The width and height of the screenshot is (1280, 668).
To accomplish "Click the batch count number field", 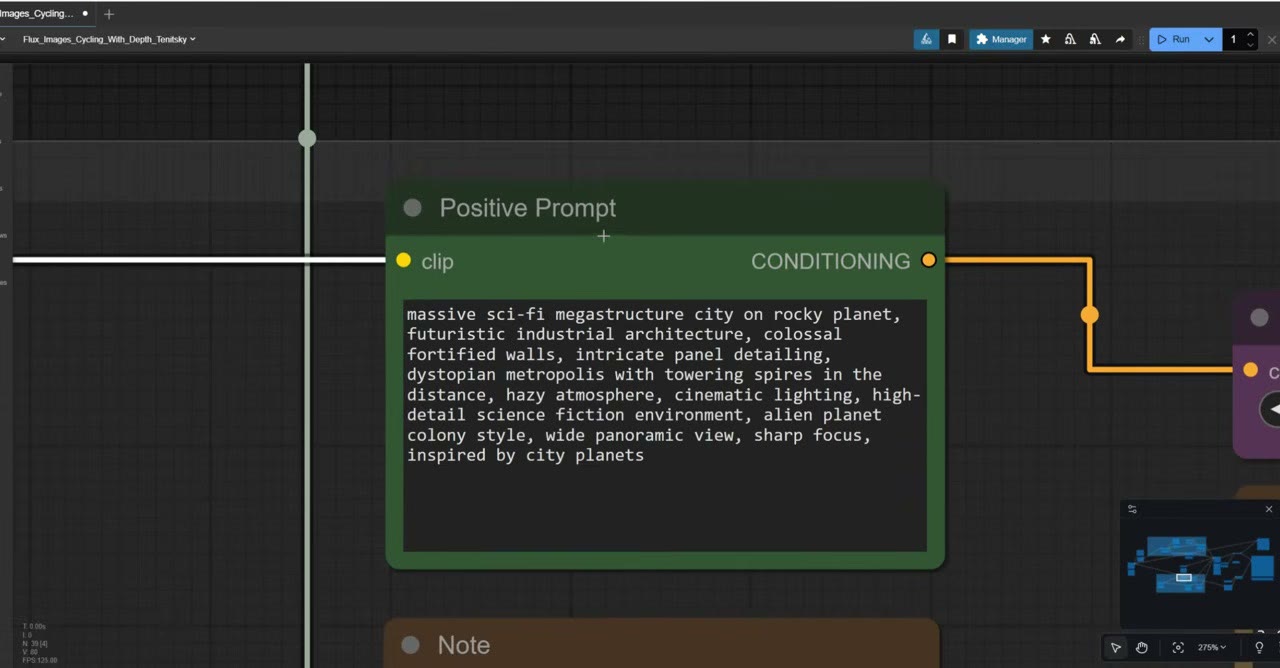I will click(1234, 39).
